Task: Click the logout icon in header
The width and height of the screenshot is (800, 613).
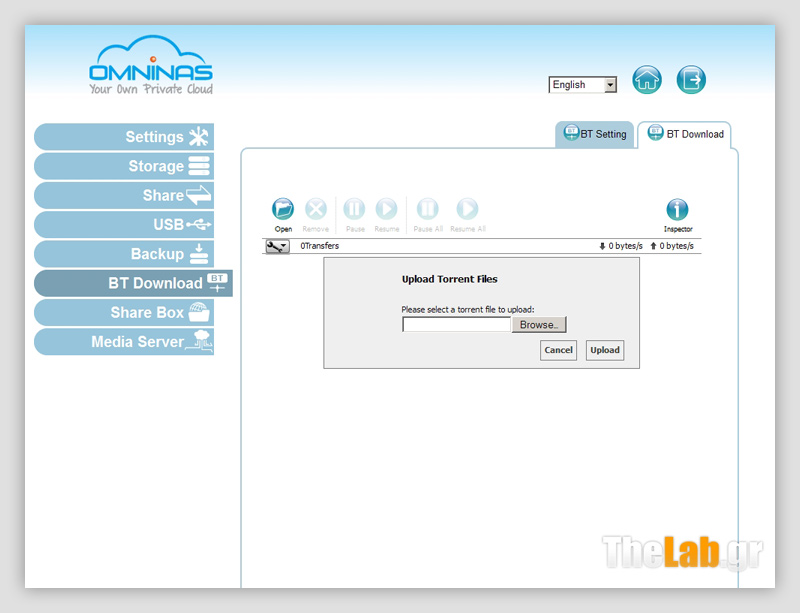Action: [691, 80]
